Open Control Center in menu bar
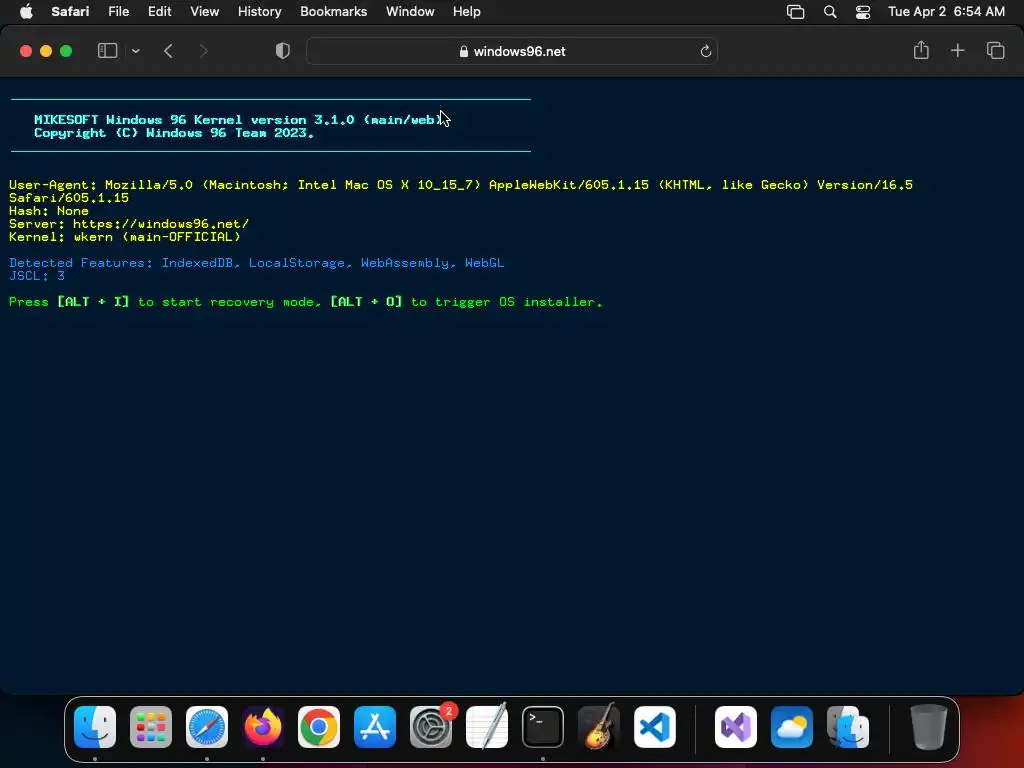This screenshot has height=768, width=1024. pyautogui.click(x=863, y=12)
